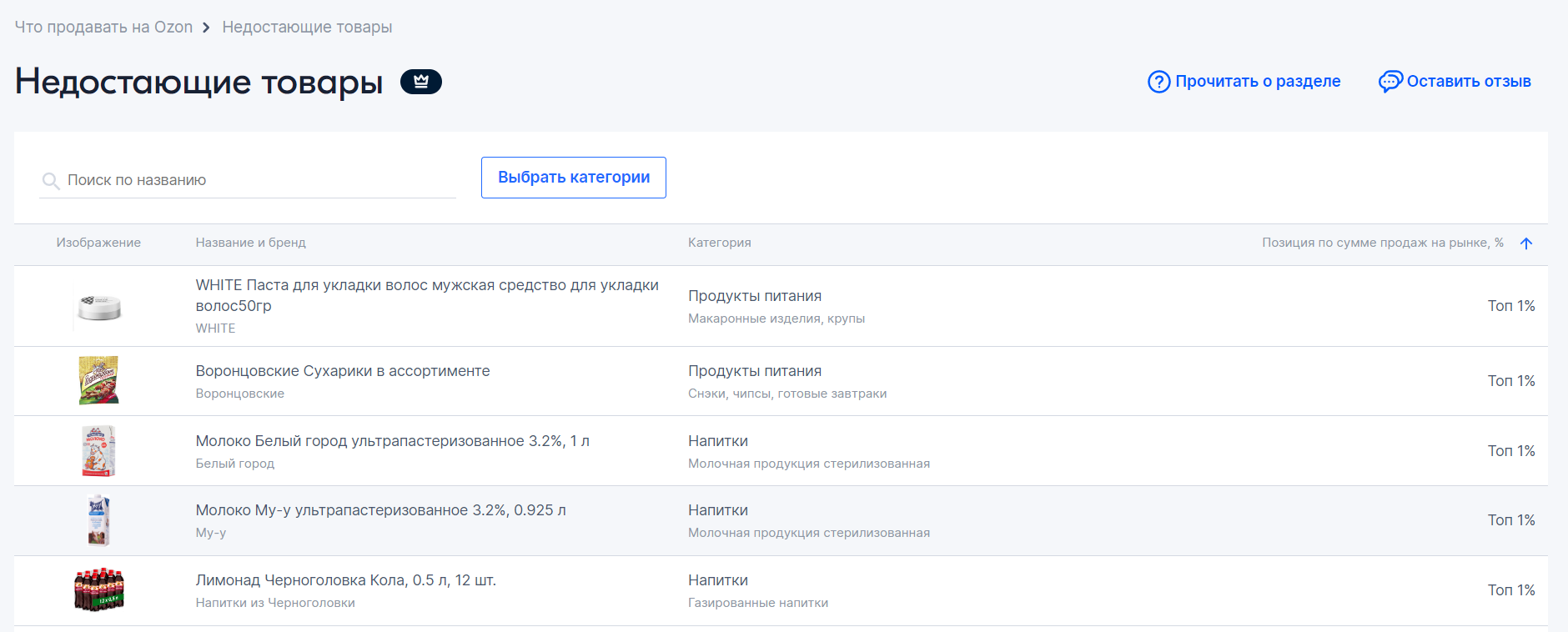Click the question mark help icon

tap(1158, 82)
